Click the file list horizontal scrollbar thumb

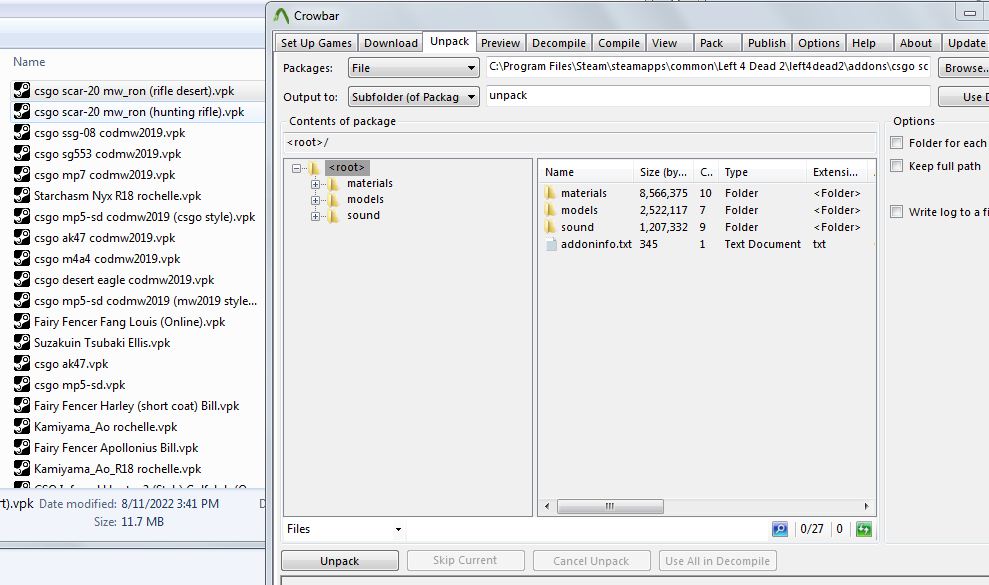coord(610,506)
